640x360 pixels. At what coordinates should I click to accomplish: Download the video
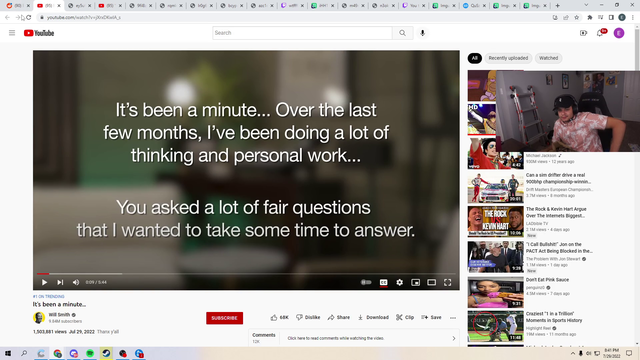pos(373,318)
